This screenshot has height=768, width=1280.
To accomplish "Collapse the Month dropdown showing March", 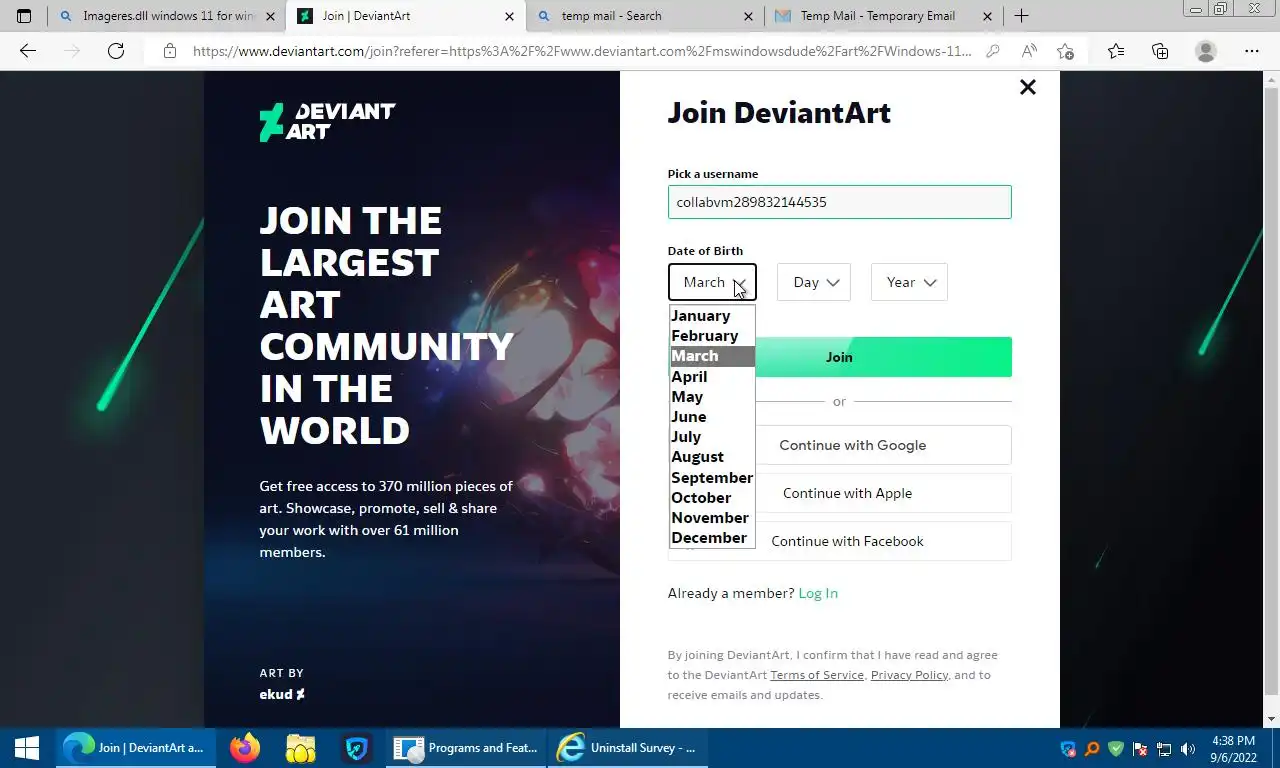I will pyautogui.click(x=712, y=282).
